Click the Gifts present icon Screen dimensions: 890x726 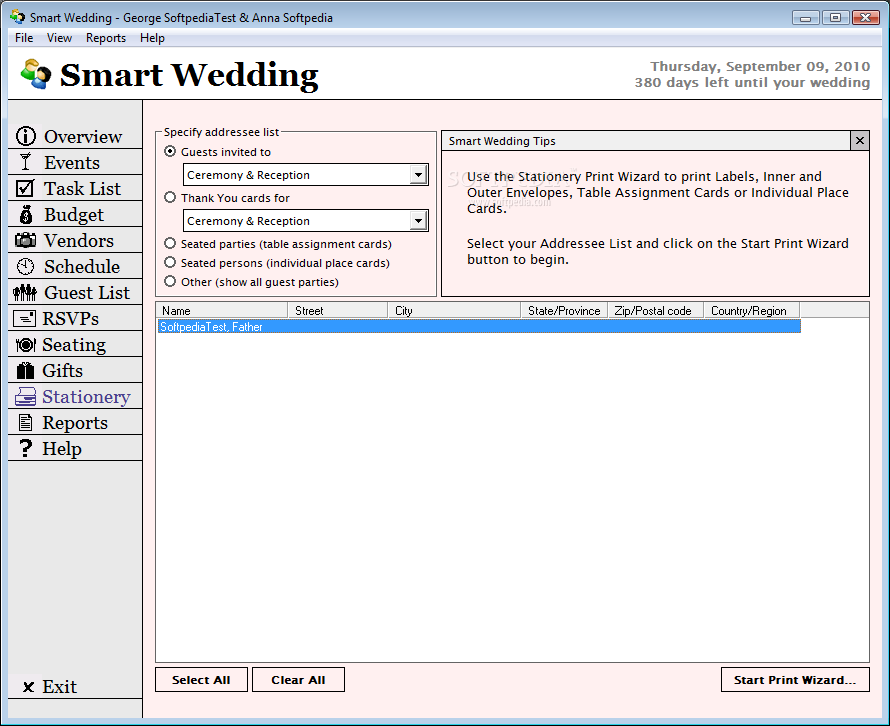coord(25,370)
